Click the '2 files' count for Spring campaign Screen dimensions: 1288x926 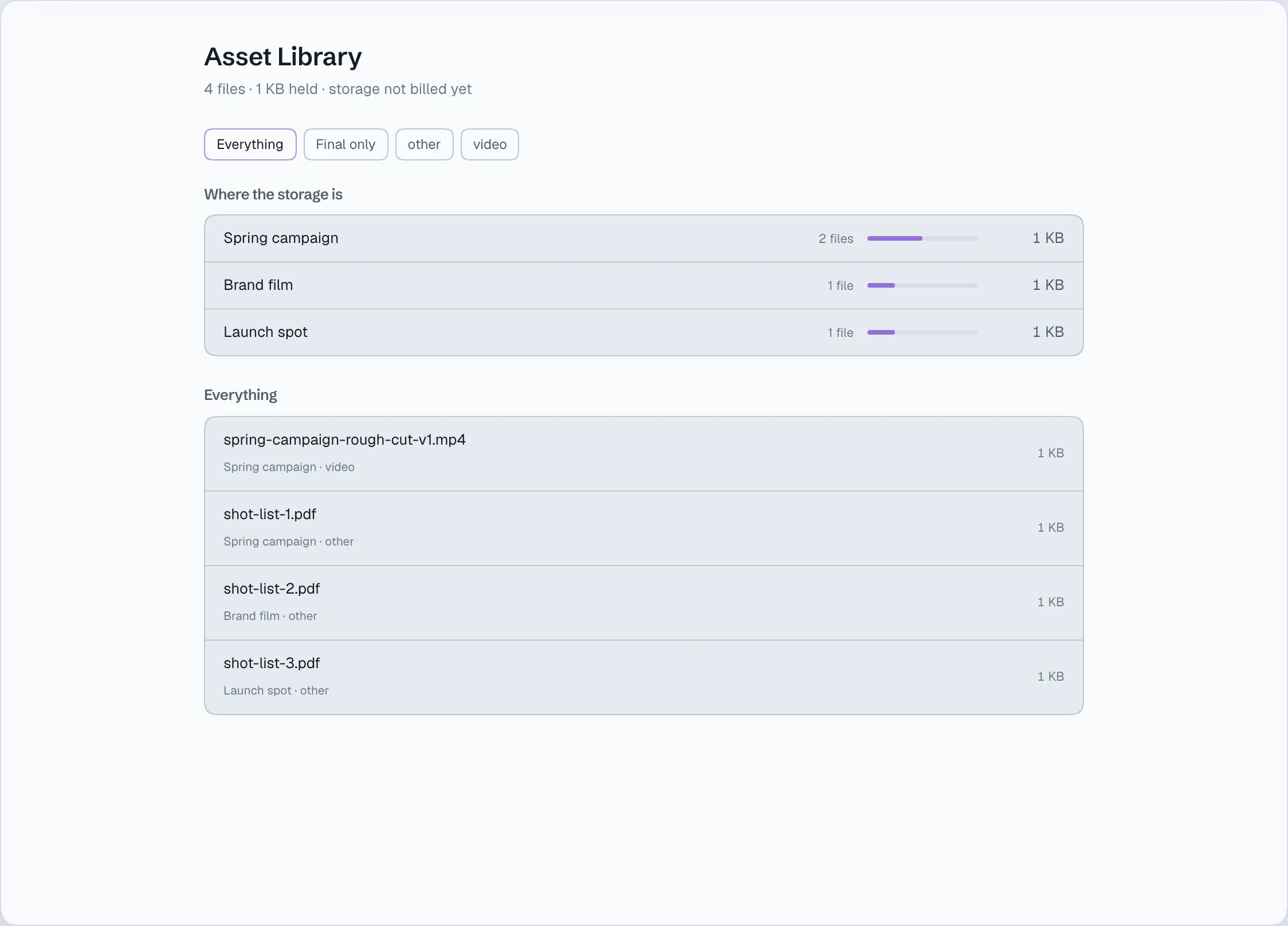click(836, 238)
